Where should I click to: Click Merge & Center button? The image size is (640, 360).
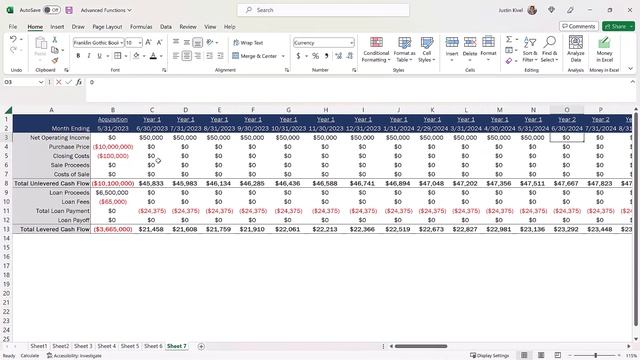point(255,56)
